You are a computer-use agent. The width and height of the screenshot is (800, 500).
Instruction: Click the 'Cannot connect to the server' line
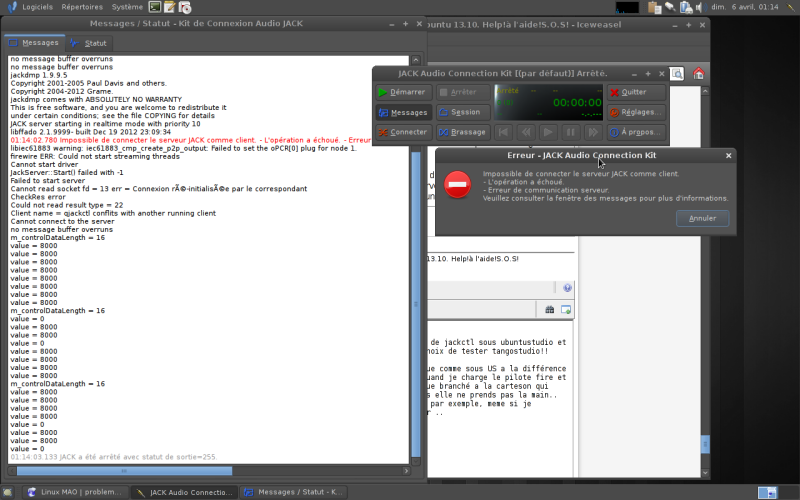point(62,221)
